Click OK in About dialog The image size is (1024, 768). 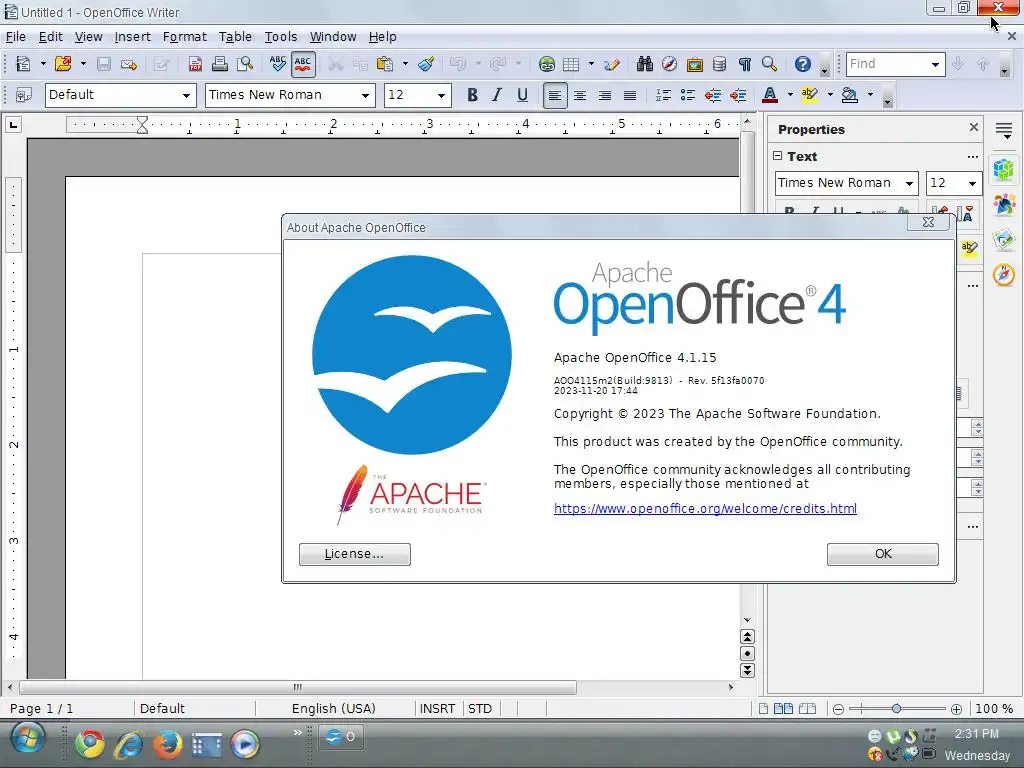tap(882, 554)
